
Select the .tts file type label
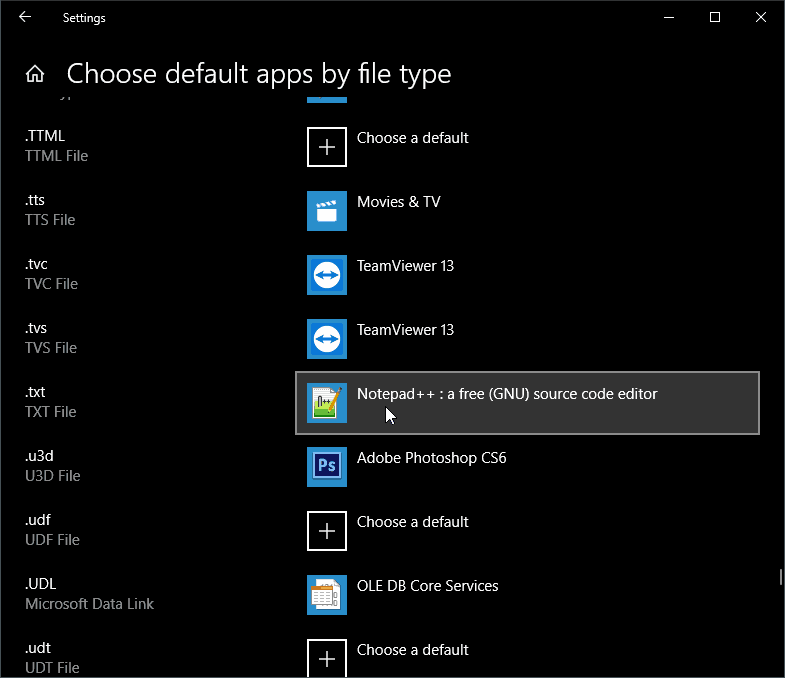point(35,200)
